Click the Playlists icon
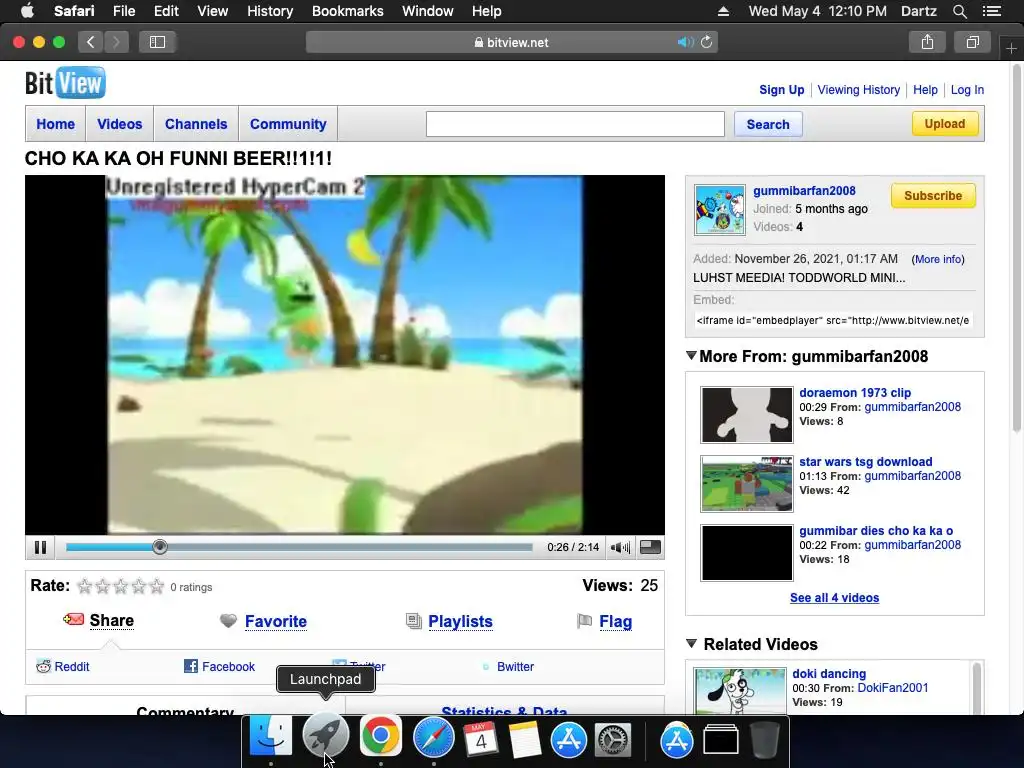1024x768 pixels. point(413,620)
